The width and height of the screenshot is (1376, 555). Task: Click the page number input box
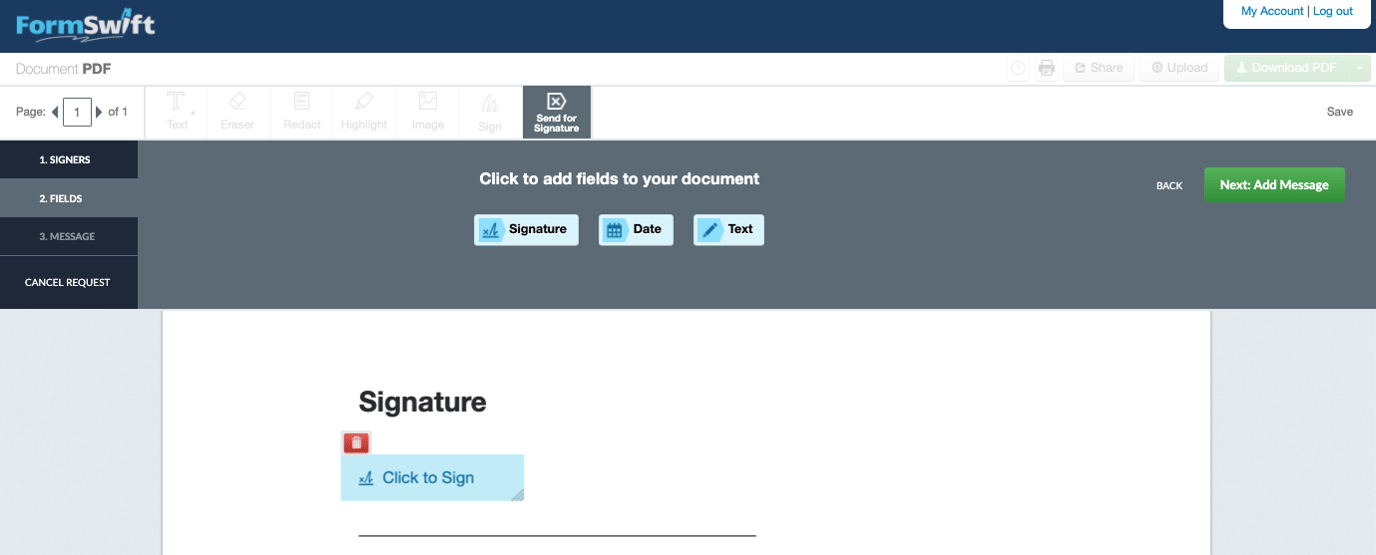coord(77,112)
